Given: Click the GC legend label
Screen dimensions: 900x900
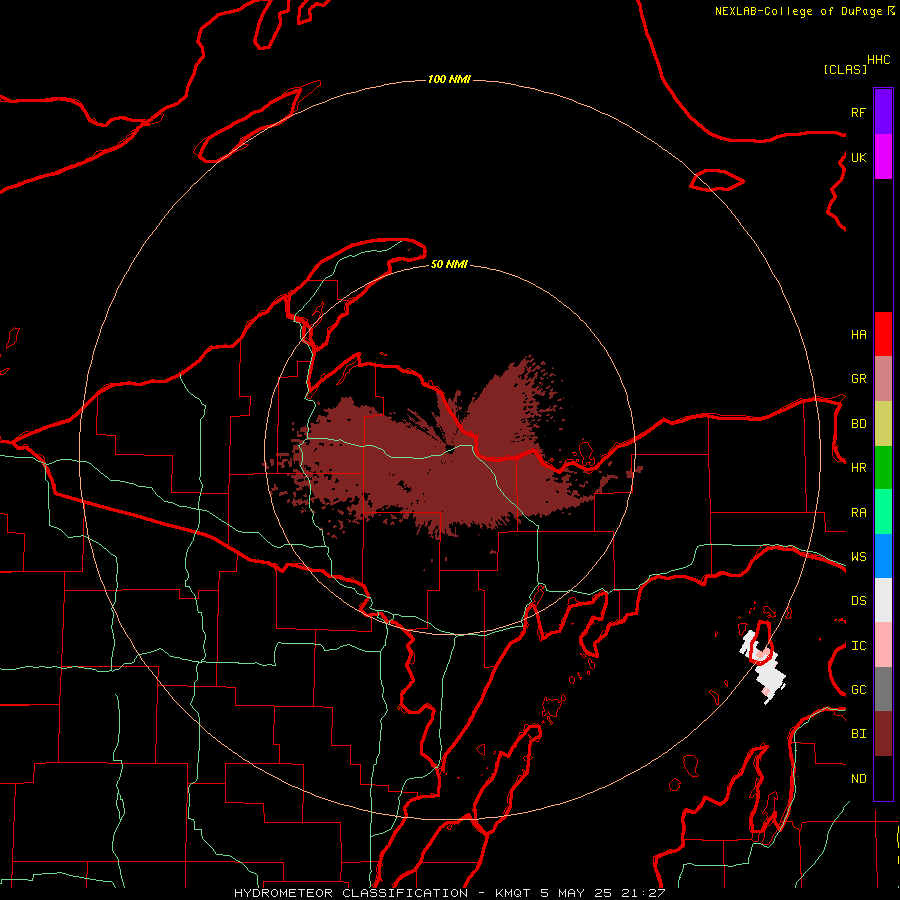Looking at the screenshot, I should coord(858,690).
